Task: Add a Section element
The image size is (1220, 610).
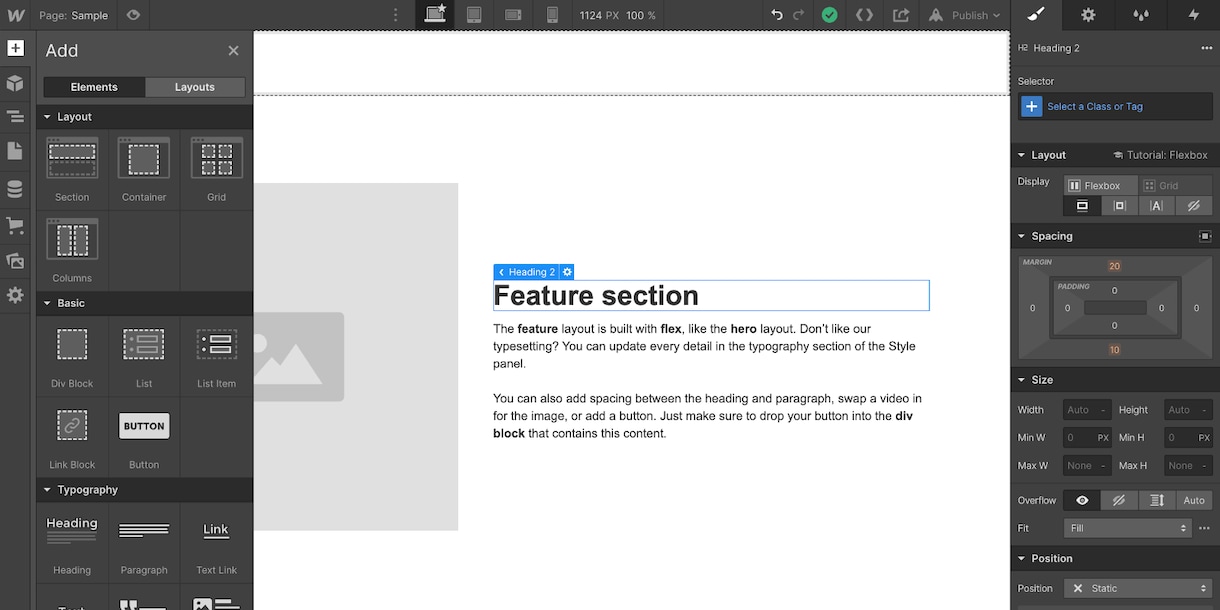Action: coord(72,169)
